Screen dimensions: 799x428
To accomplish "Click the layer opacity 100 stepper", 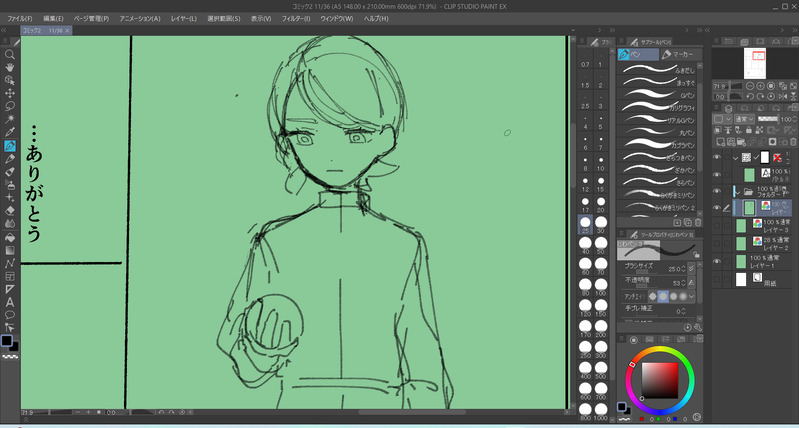I will pyautogui.click(x=796, y=119).
